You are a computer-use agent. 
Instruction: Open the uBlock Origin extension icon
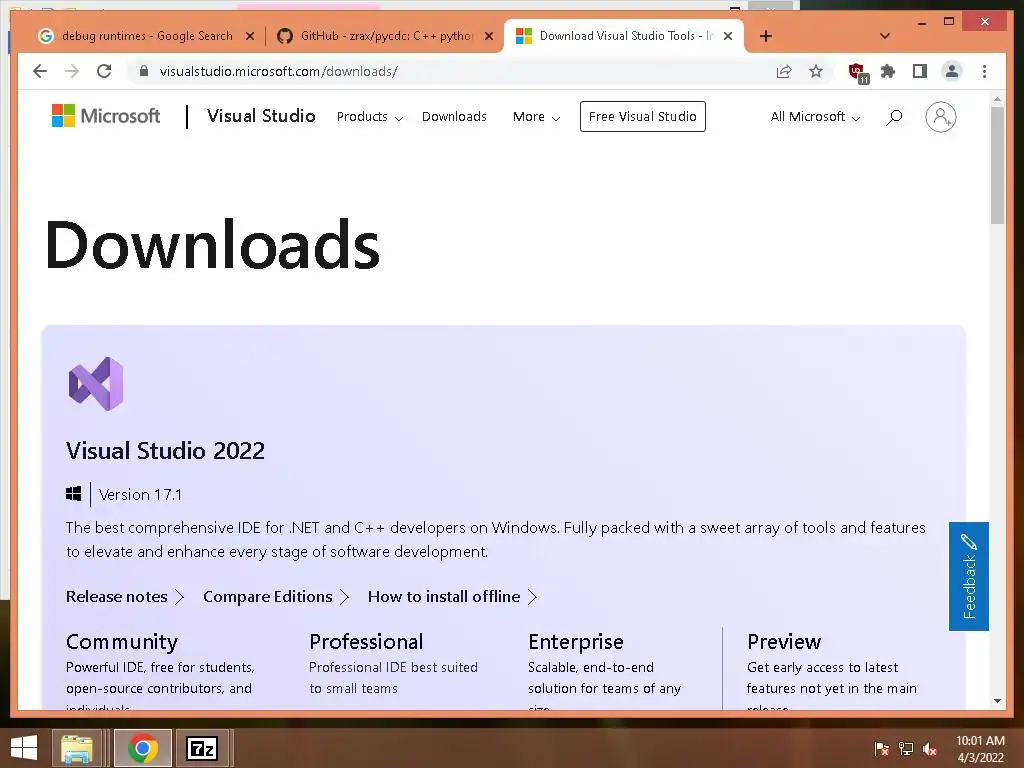click(x=857, y=72)
